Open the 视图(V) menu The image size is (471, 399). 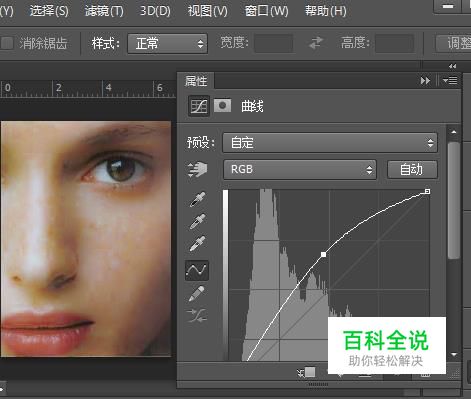tap(207, 11)
